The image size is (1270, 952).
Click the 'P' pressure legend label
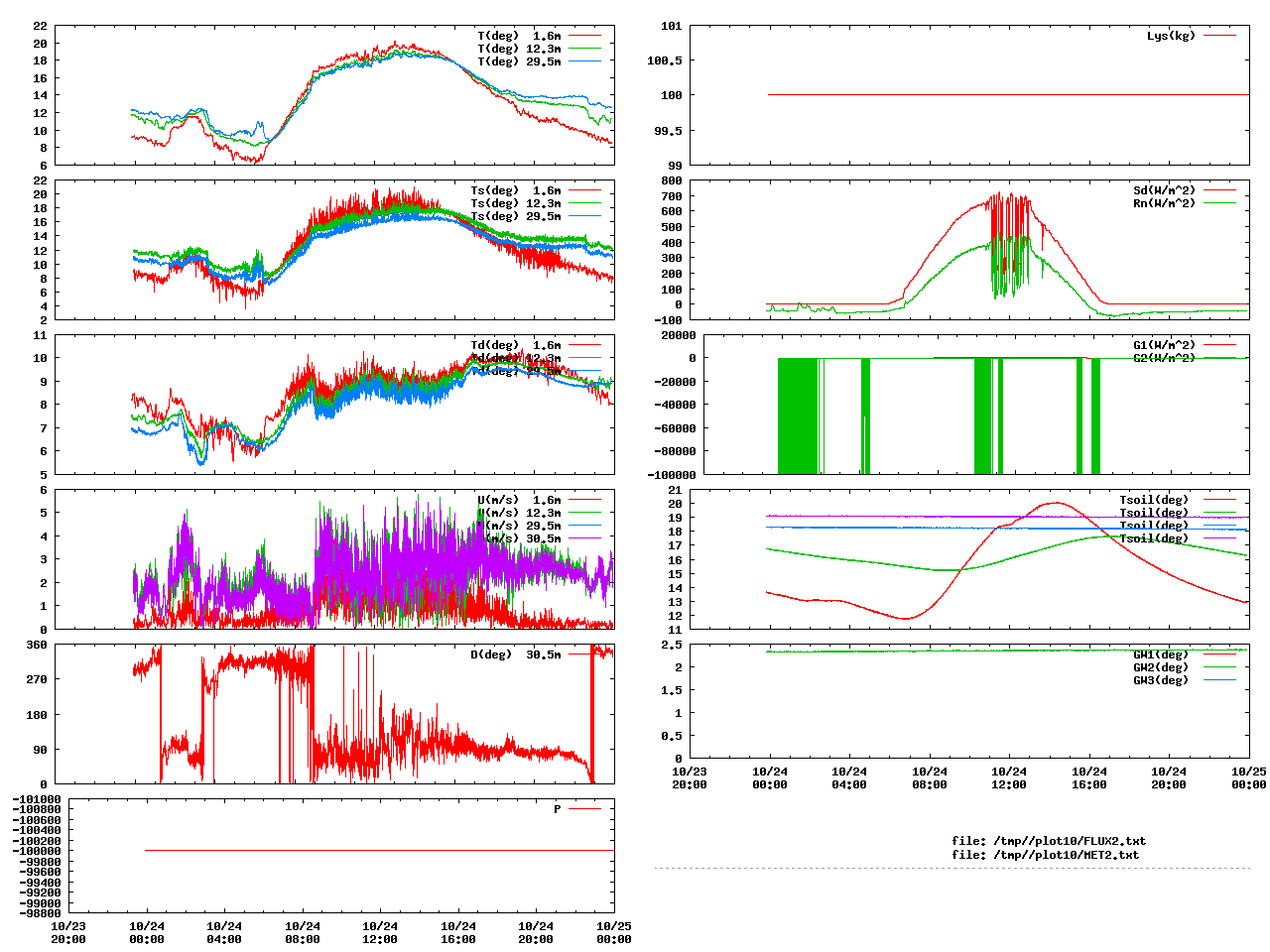558,809
